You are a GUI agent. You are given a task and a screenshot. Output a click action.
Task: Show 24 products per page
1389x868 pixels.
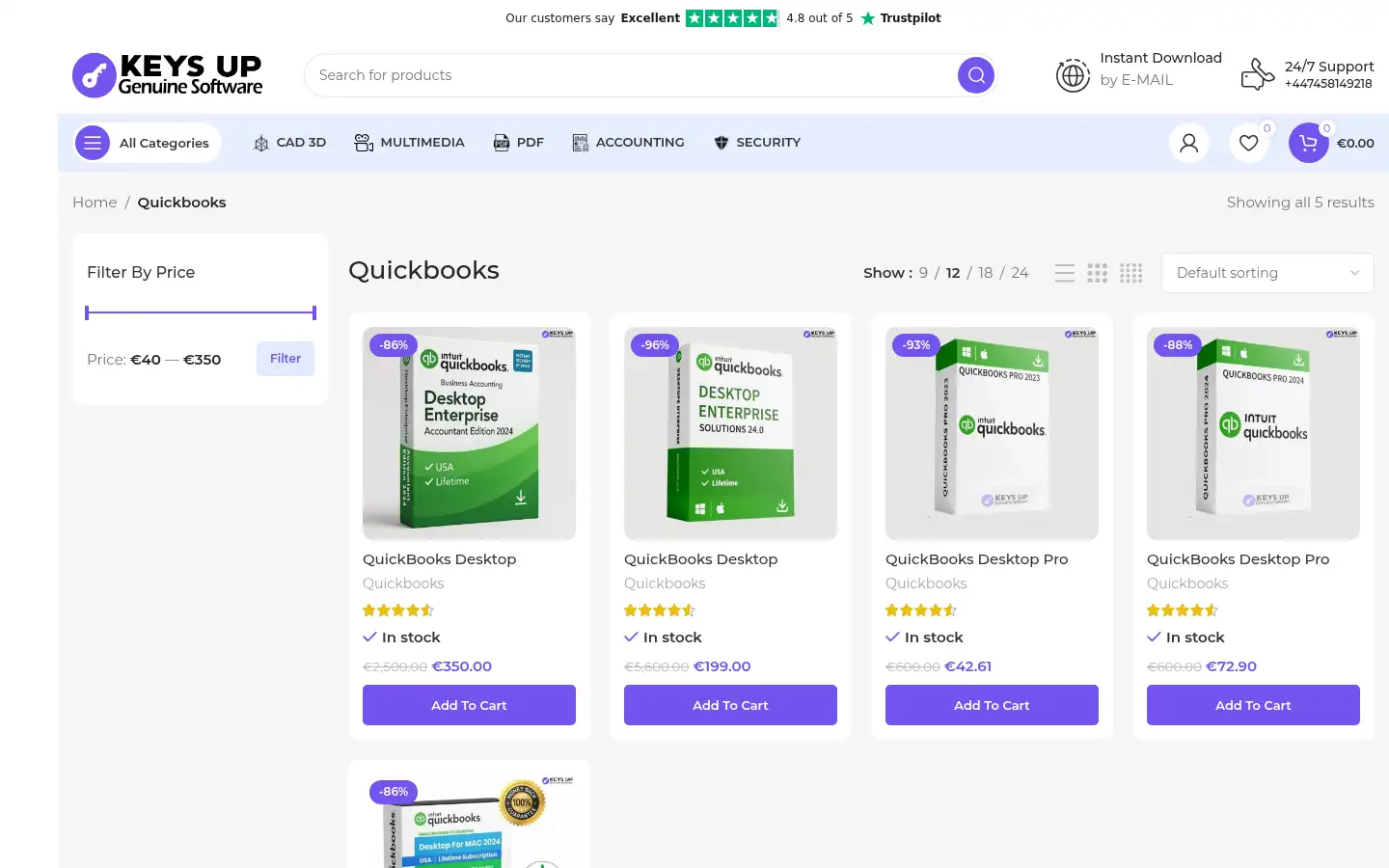[x=1020, y=273]
